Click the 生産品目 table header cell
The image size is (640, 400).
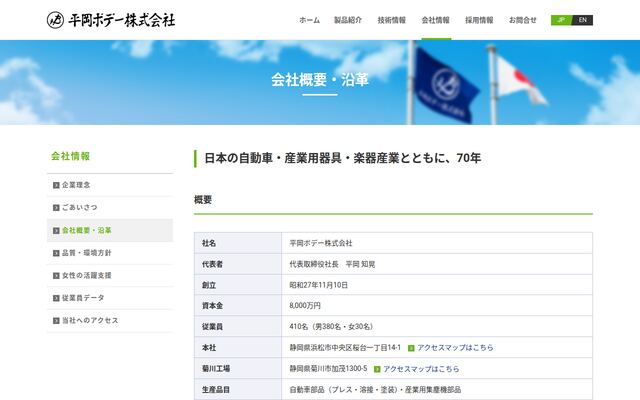click(x=238, y=390)
